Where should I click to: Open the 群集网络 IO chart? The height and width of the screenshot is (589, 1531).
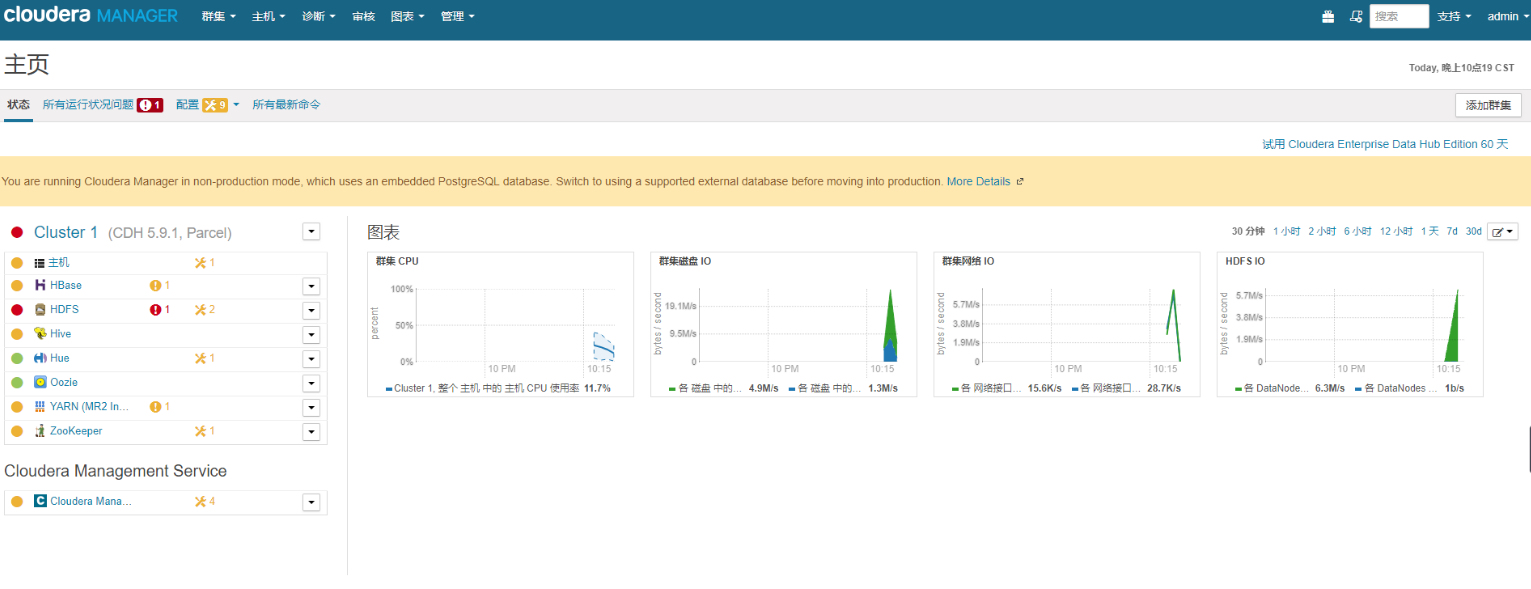1067,324
